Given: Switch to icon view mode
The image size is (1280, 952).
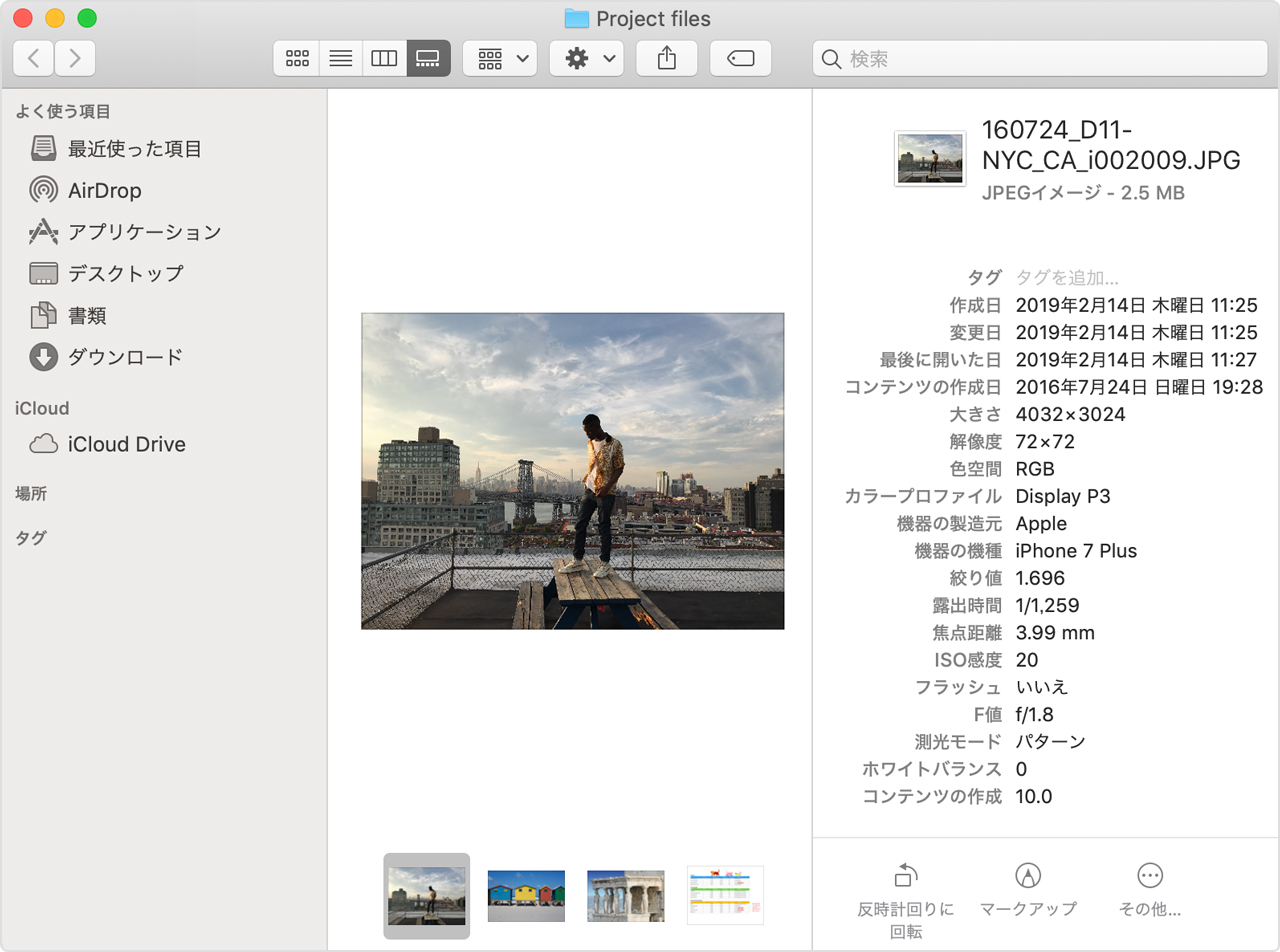Looking at the screenshot, I should (x=296, y=59).
